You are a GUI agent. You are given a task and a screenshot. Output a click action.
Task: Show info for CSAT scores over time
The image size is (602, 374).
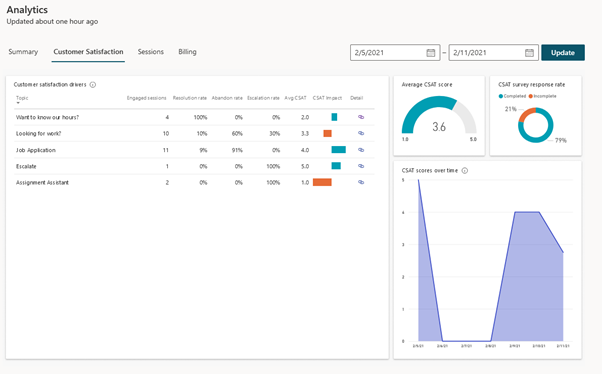pos(465,170)
